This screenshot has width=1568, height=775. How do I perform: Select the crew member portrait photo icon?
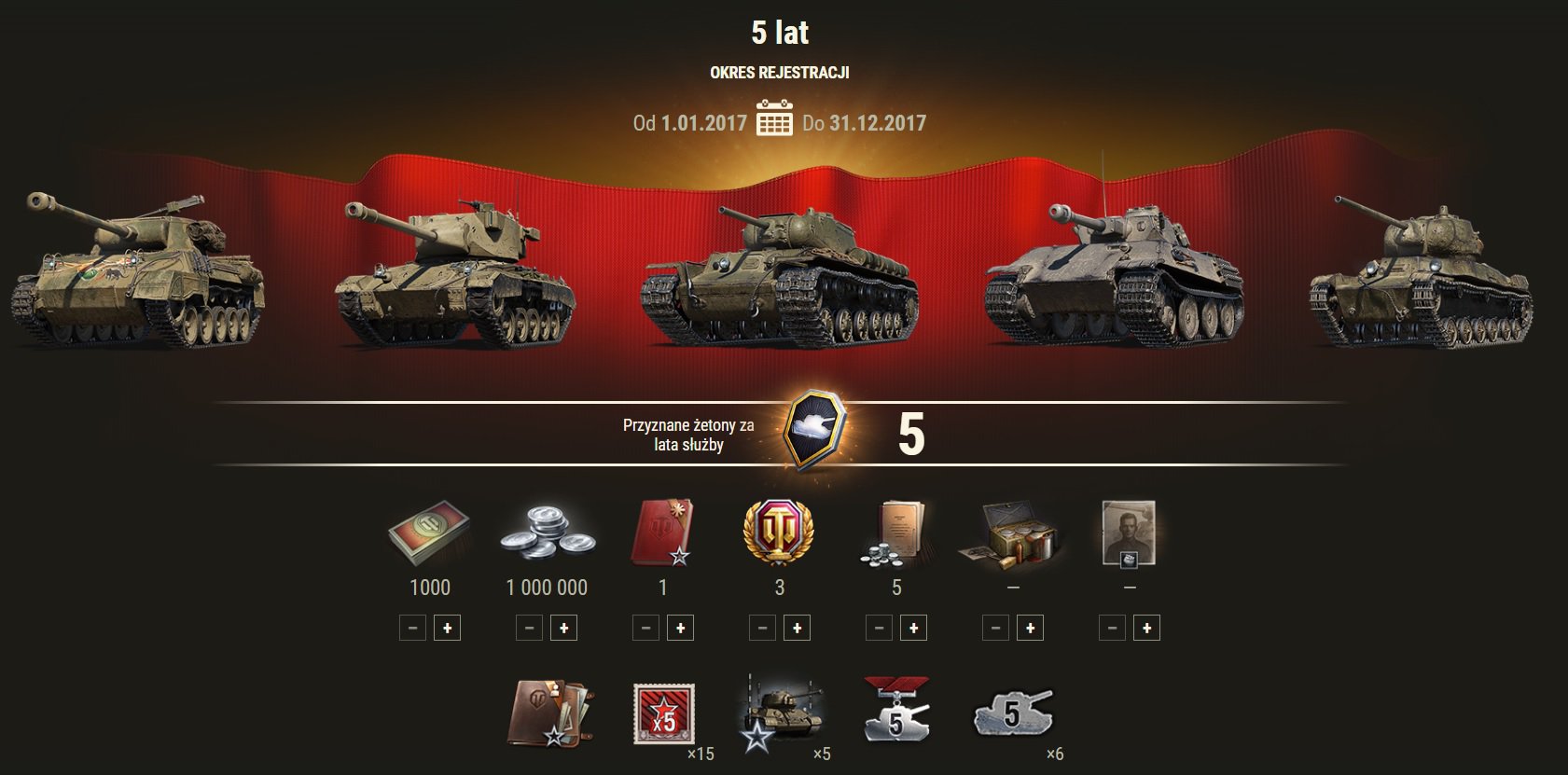(1130, 533)
